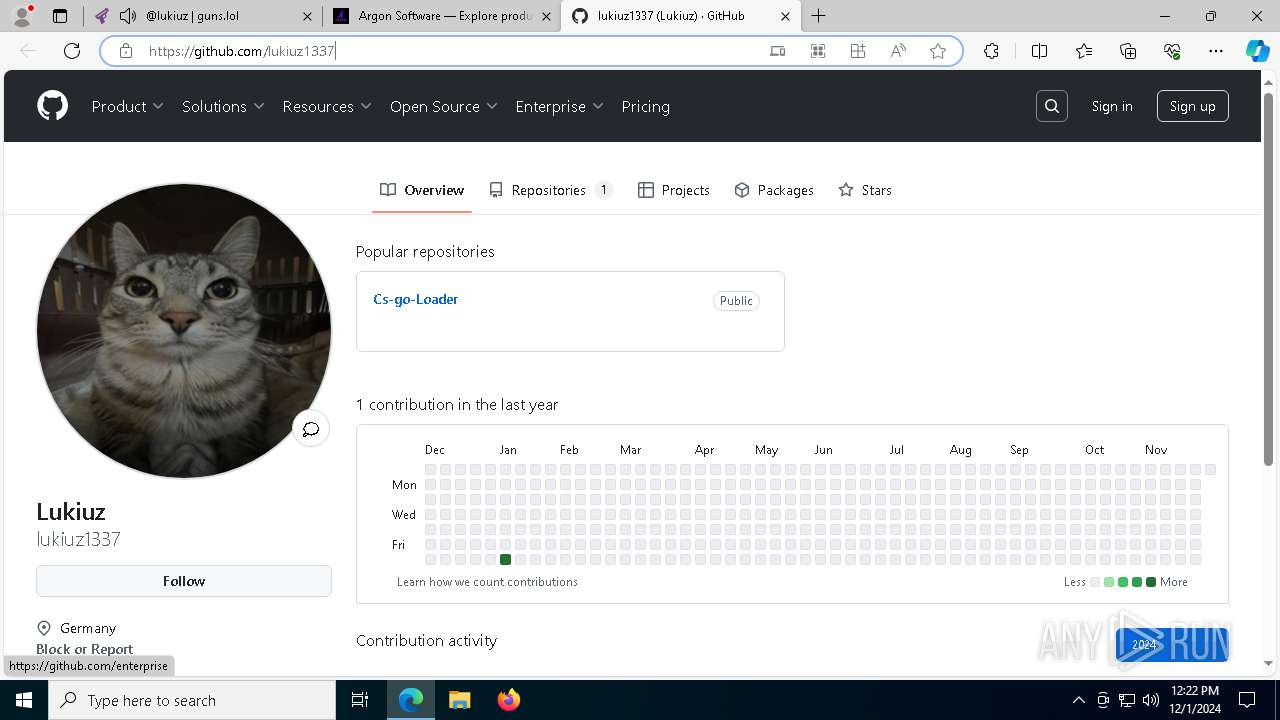Image resolution: width=1280 pixels, height=720 pixels.
Task: Click the Block or Report link
Action: (x=85, y=649)
